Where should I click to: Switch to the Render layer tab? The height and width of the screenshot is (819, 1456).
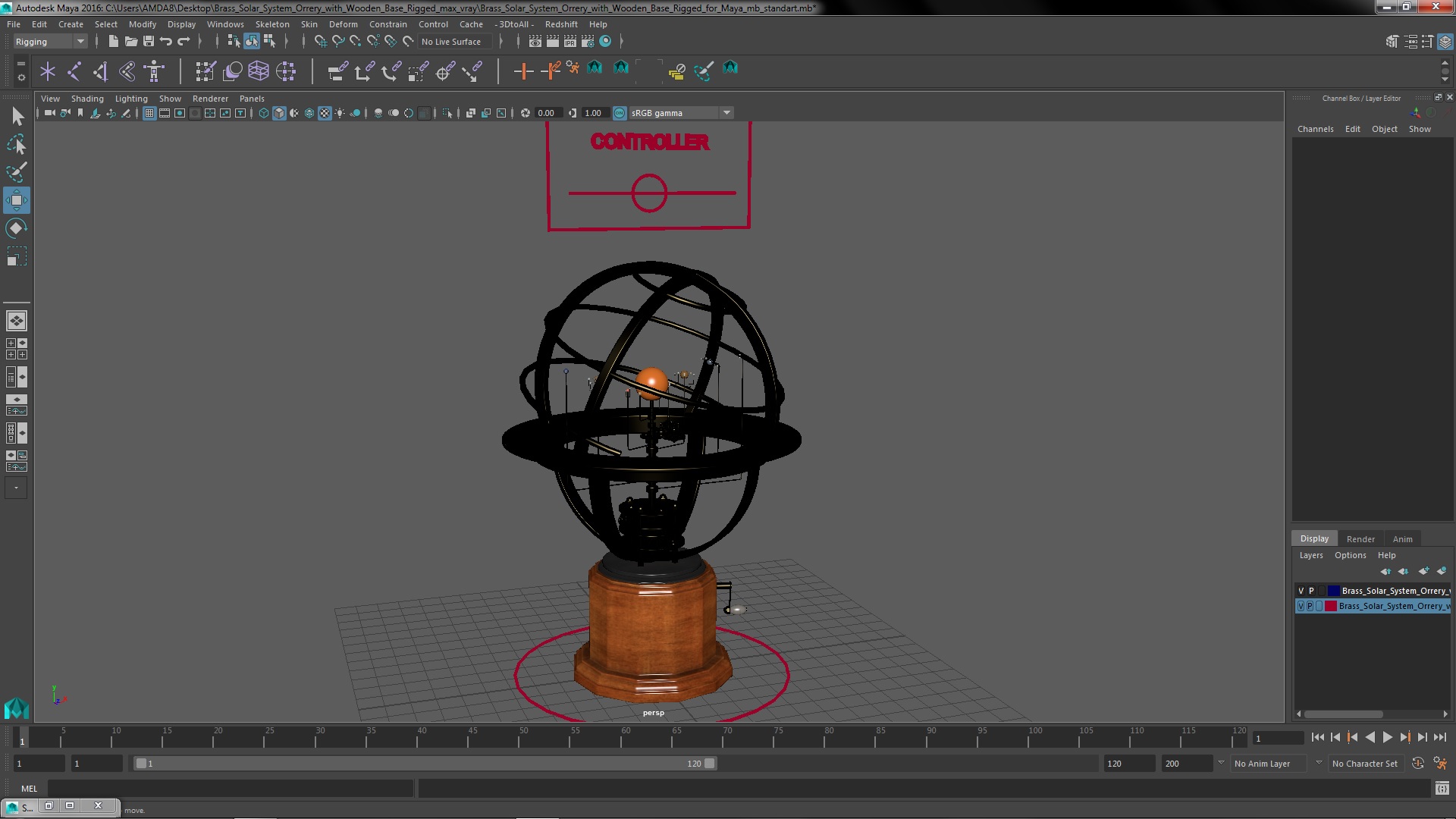click(x=1360, y=539)
